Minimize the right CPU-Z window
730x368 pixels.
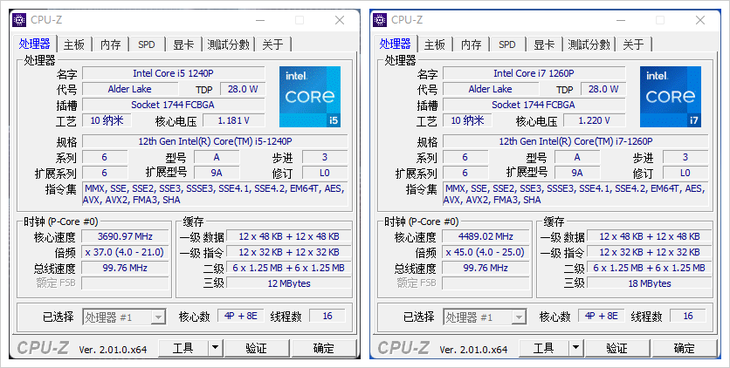621,20
